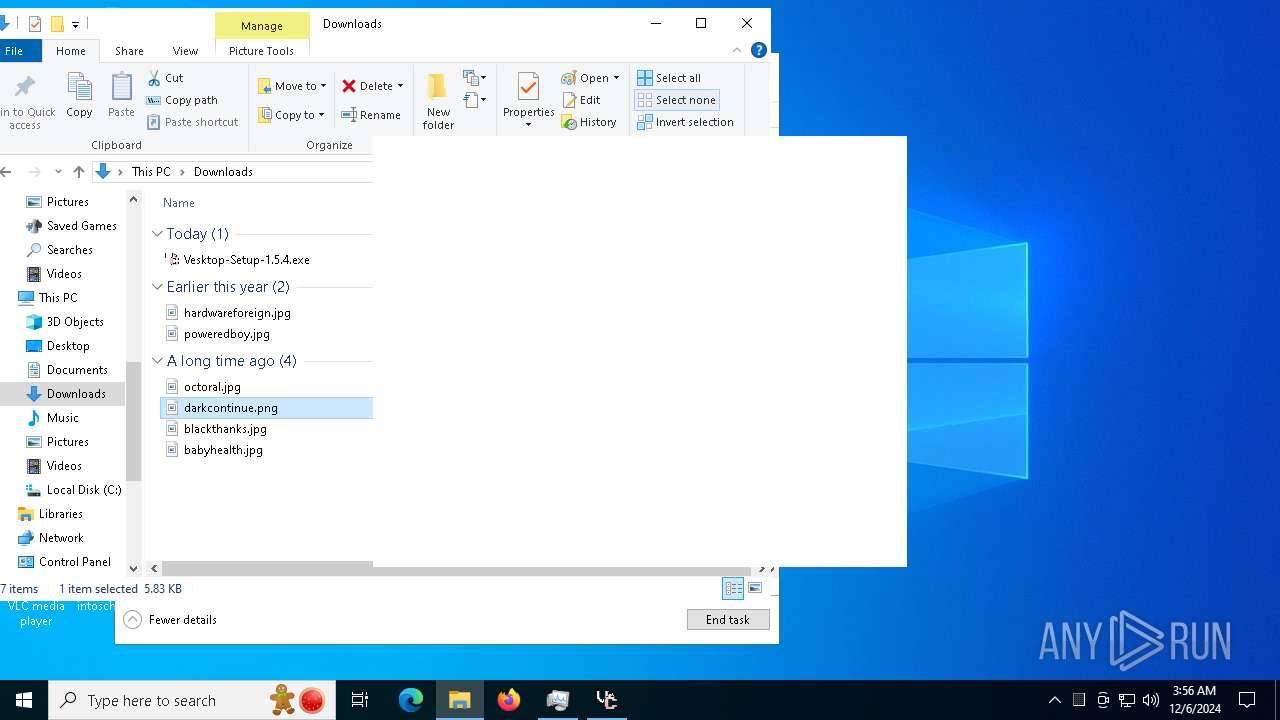Open the Delete dropdown arrow
This screenshot has height=720, width=1280.
pyautogui.click(x=400, y=86)
